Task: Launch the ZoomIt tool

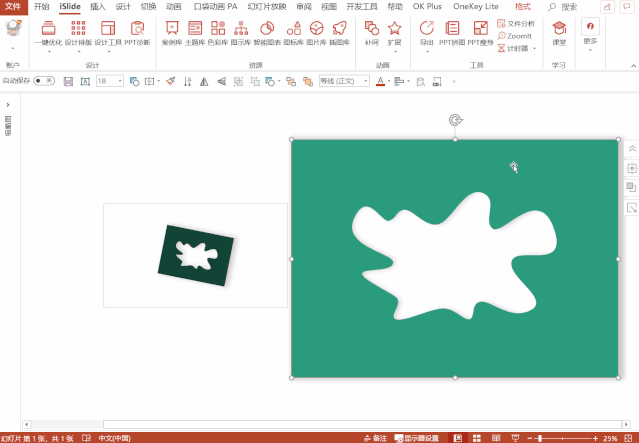Action: point(515,36)
